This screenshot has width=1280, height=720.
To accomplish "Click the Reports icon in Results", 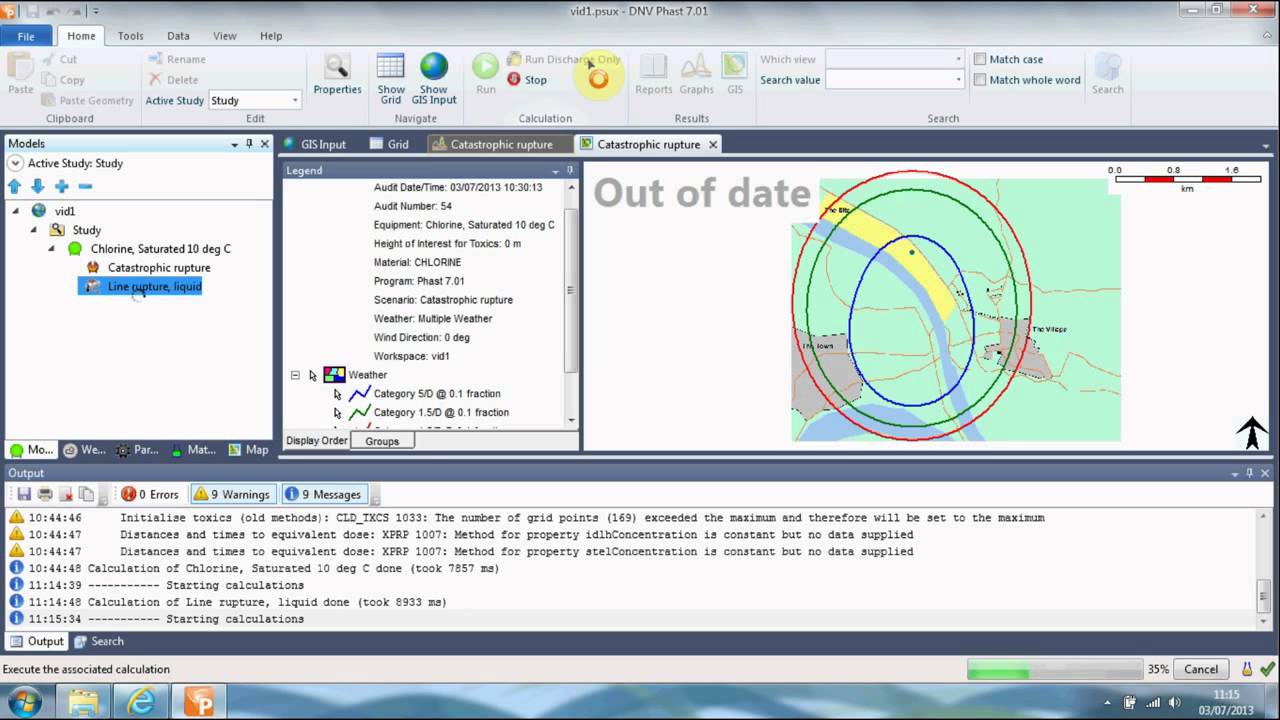I will (x=653, y=67).
